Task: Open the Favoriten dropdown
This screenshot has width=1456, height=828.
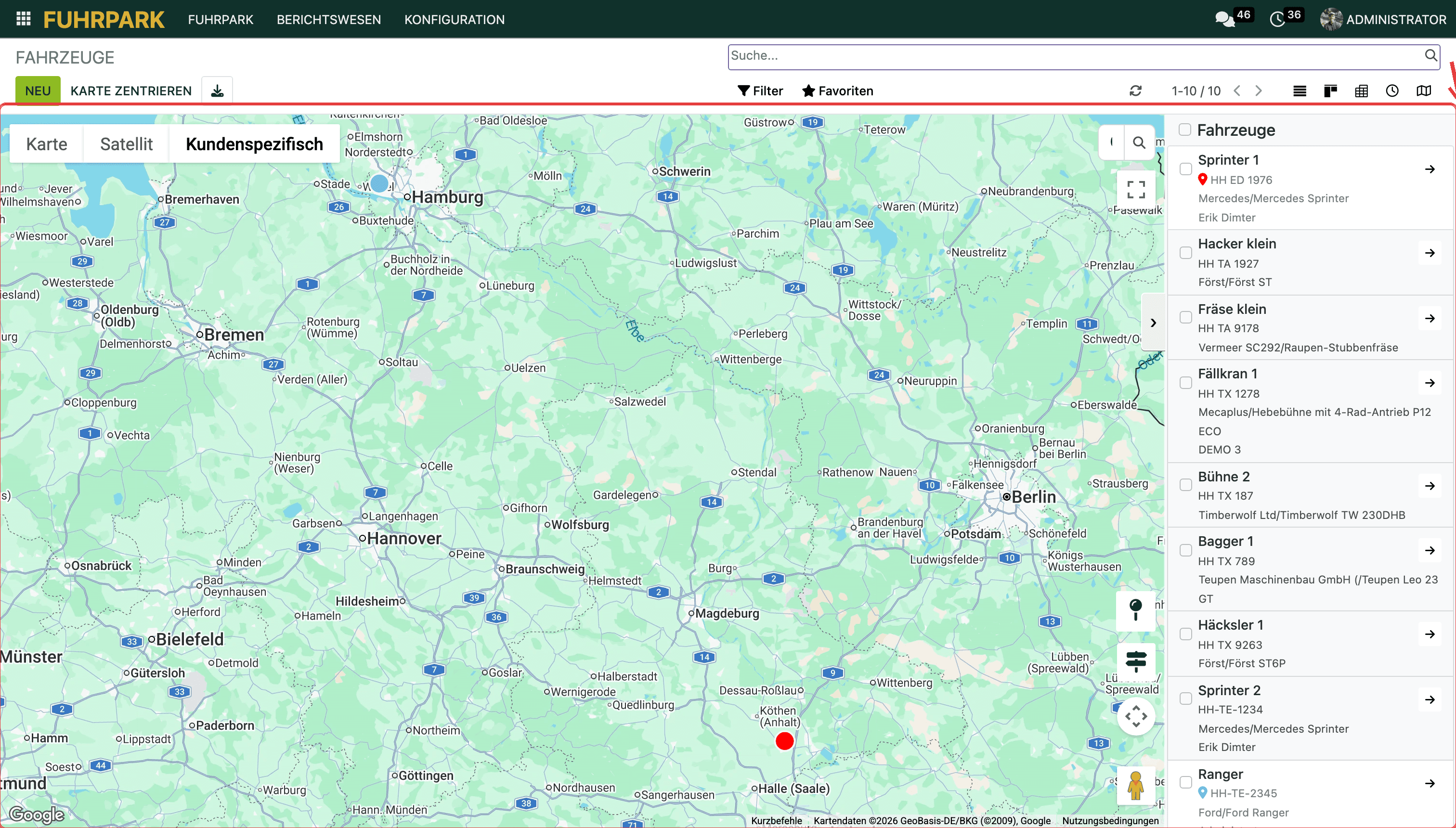Action: [837, 91]
